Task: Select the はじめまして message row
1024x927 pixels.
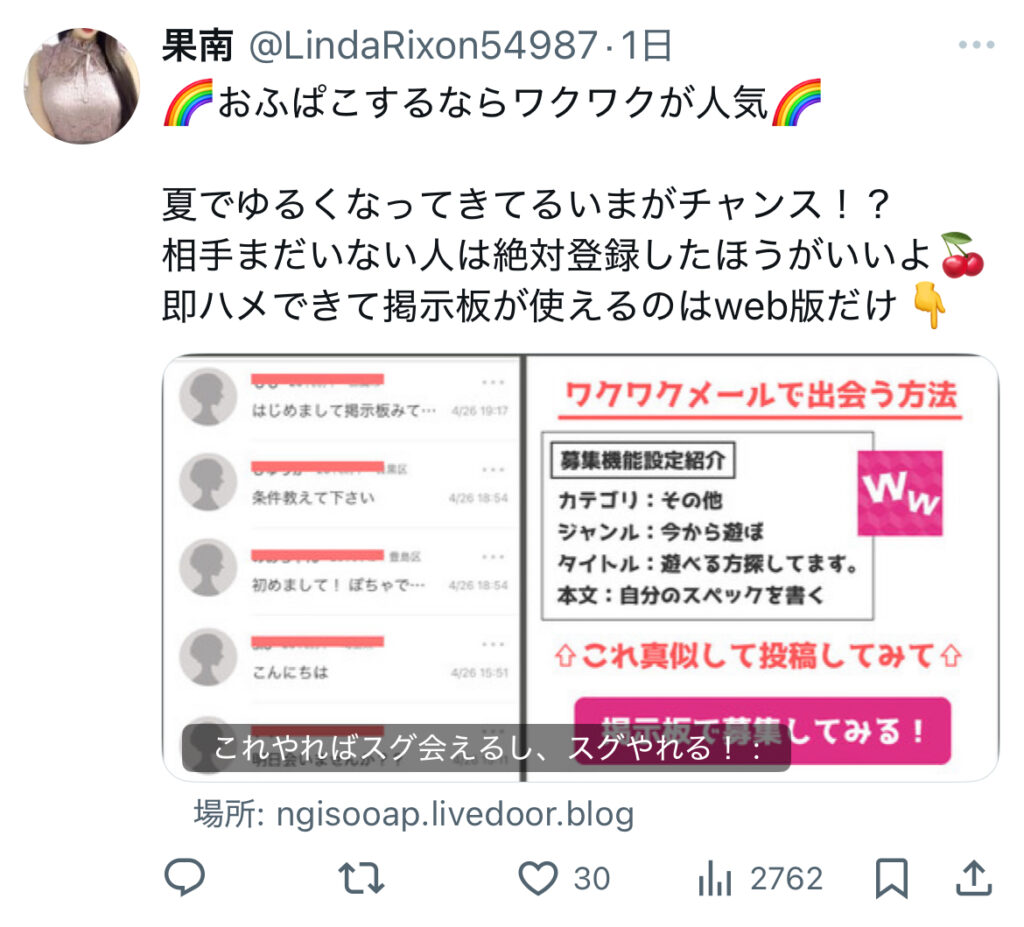Action: pos(345,397)
